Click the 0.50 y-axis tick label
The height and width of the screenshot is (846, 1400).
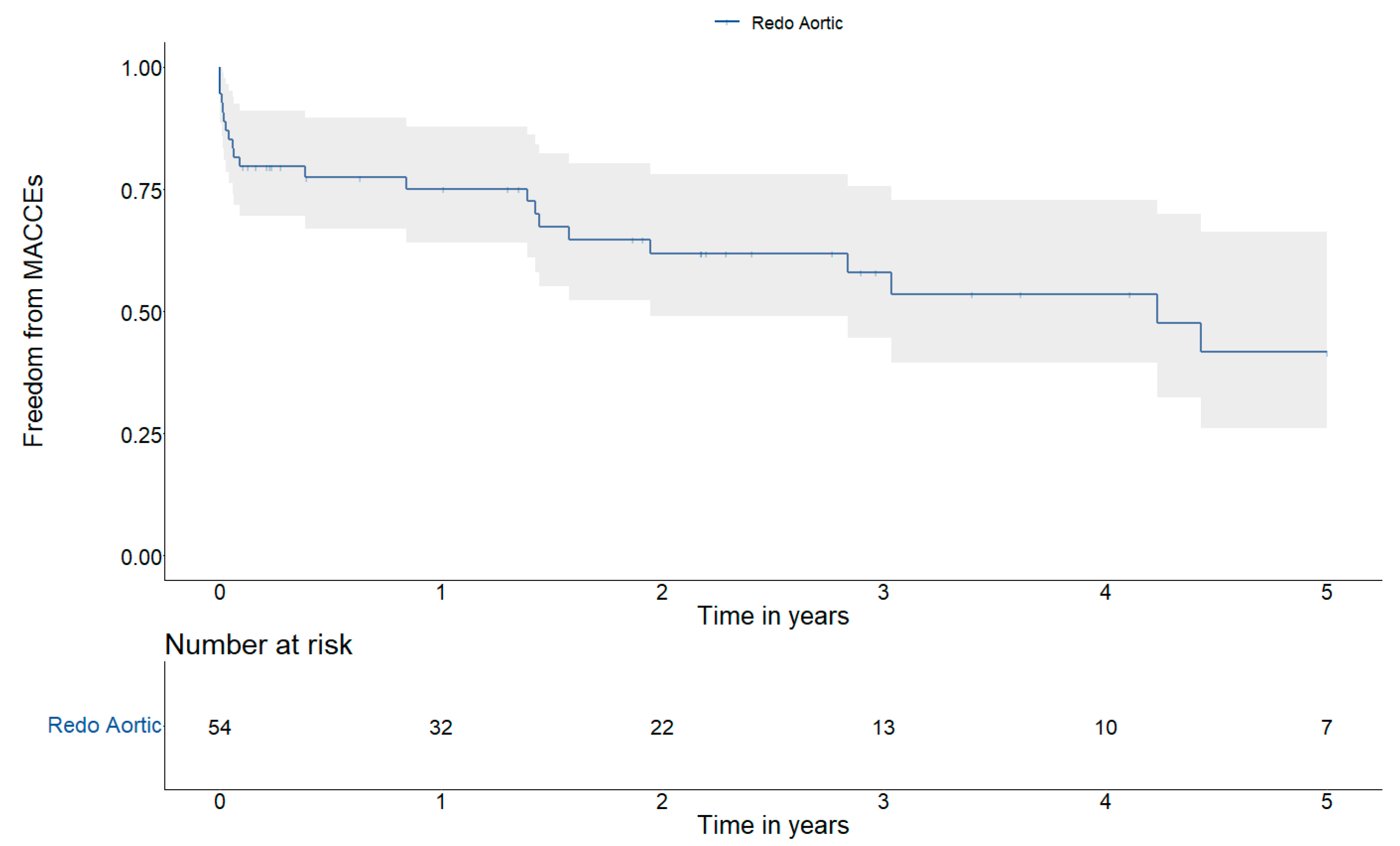coord(141,313)
